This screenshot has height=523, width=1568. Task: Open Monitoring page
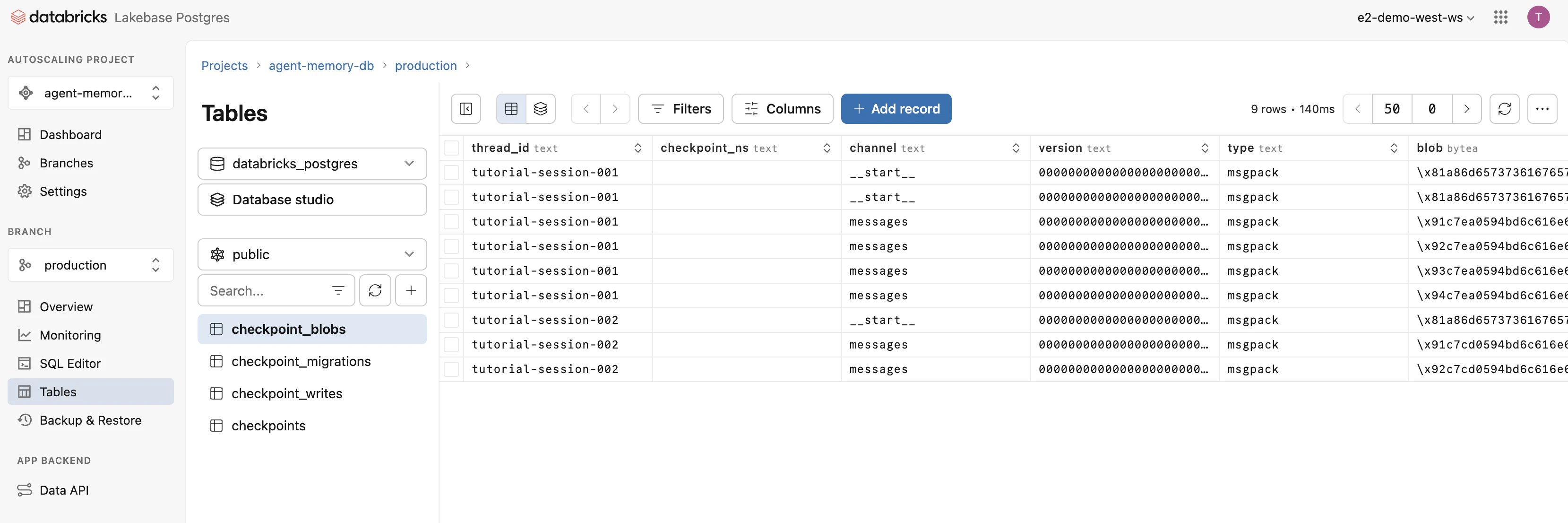pos(91,335)
